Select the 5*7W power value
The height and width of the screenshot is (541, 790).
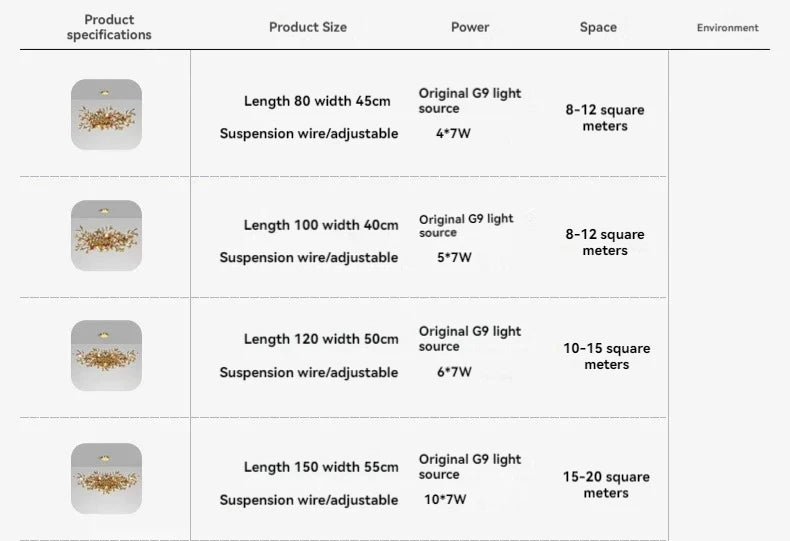tap(454, 257)
